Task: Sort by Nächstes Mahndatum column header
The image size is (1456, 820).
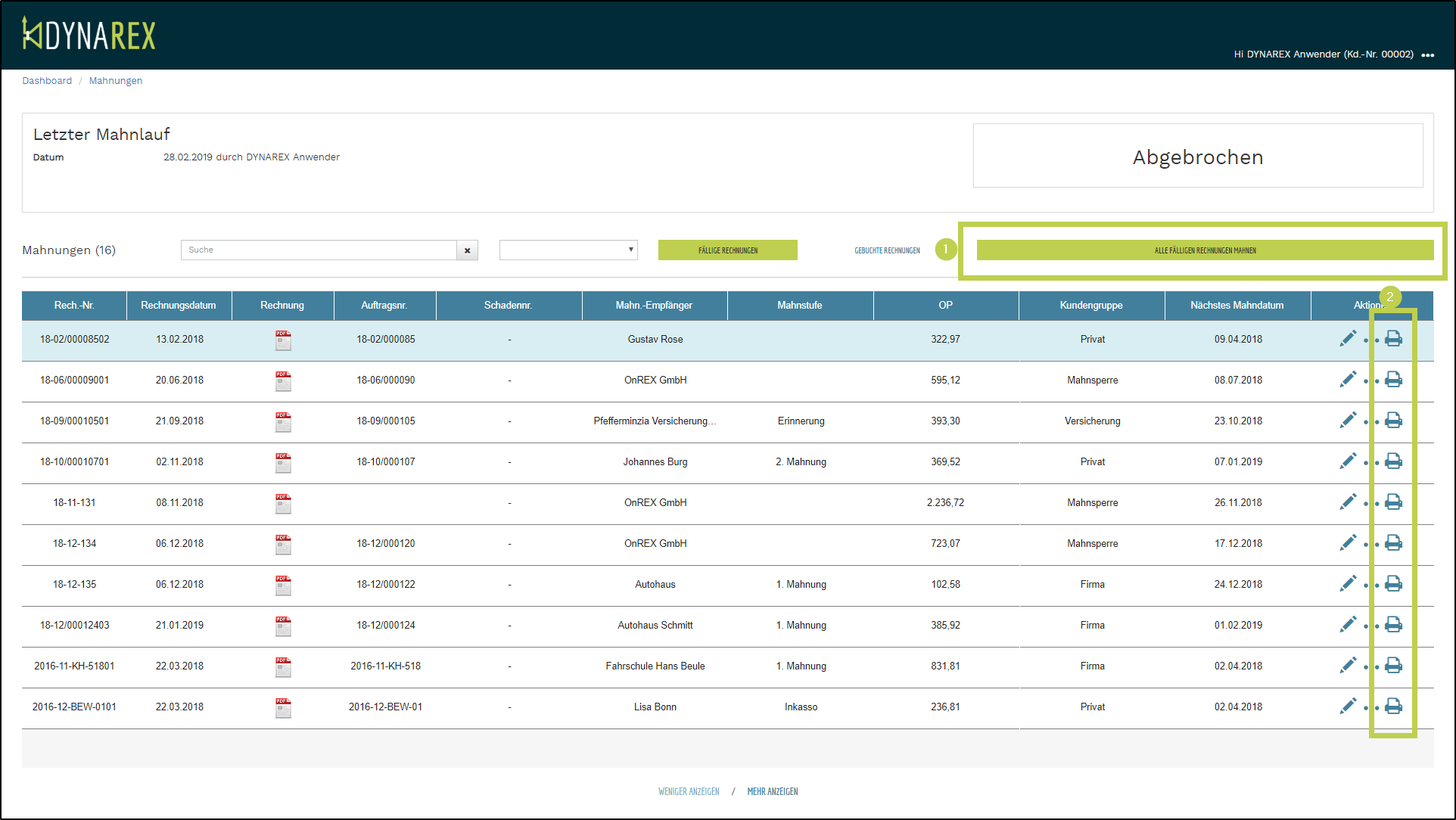Action: [x=1237, y=306]
